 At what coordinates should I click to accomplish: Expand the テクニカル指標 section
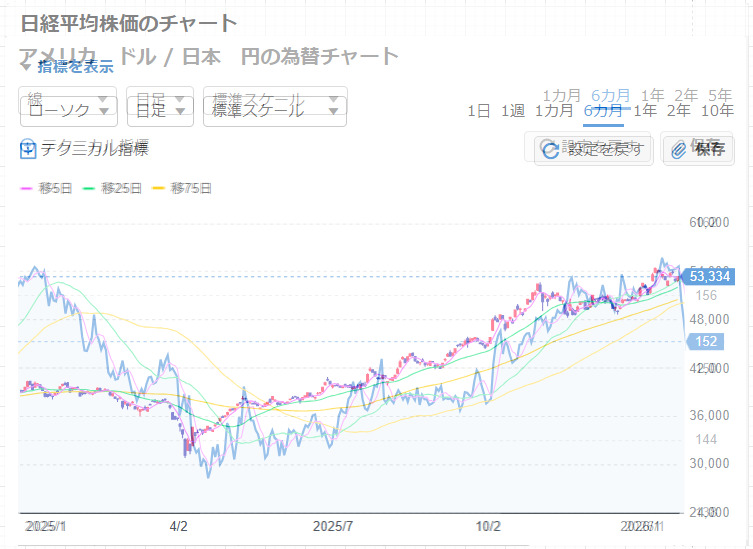pos(94,150)
